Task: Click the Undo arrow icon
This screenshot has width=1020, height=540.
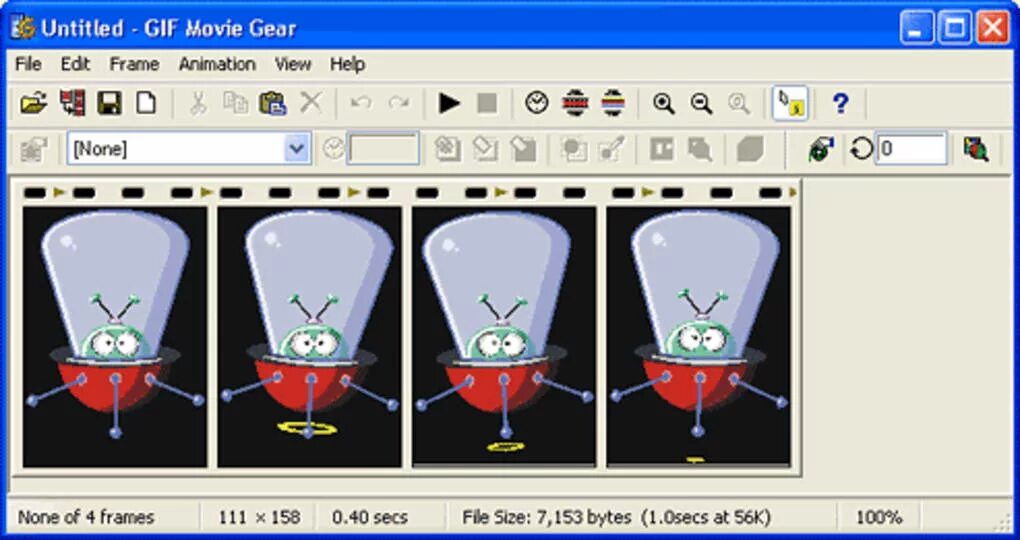Action: [361, 103]
